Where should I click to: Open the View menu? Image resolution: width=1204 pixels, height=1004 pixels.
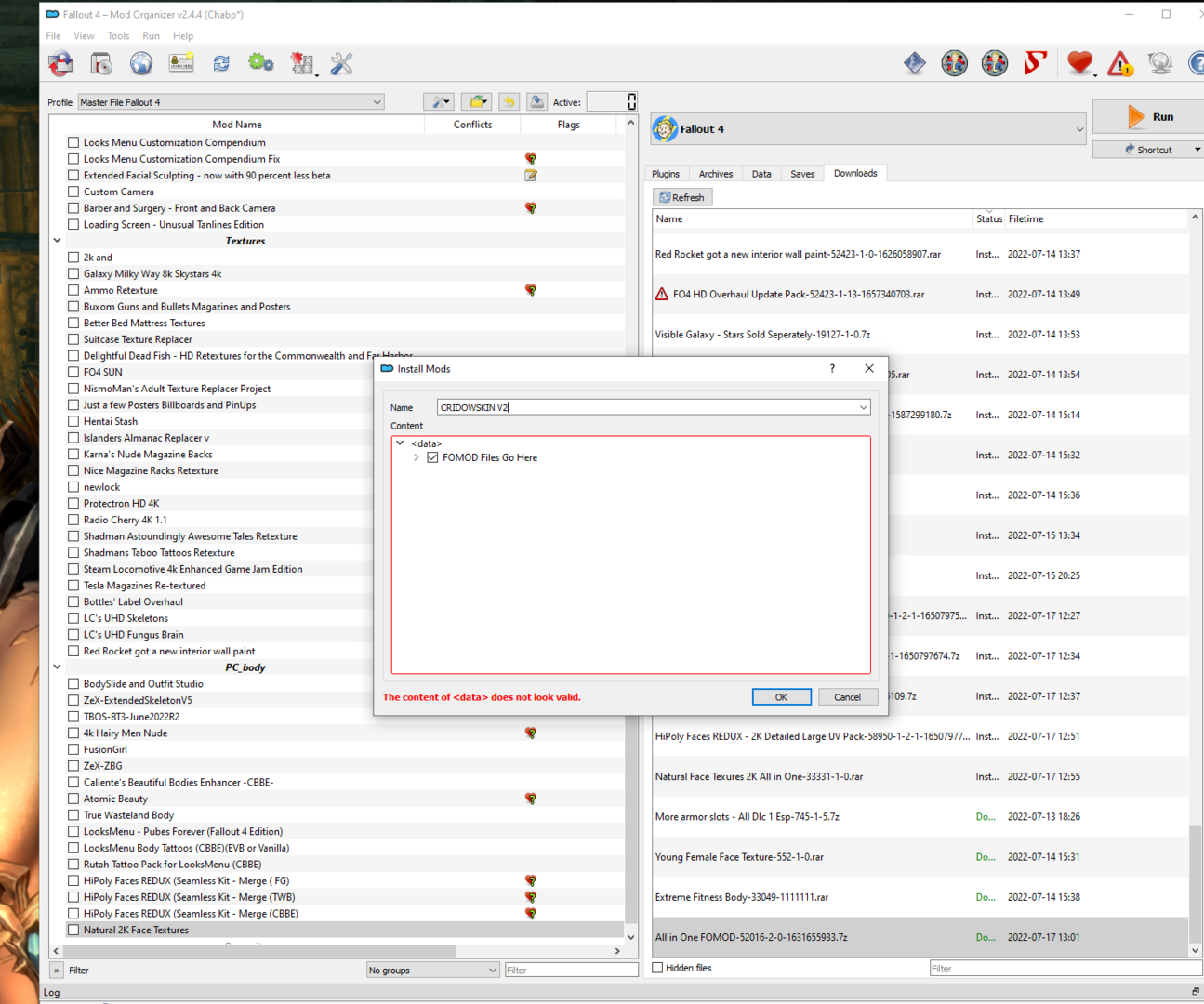point(84,36)
